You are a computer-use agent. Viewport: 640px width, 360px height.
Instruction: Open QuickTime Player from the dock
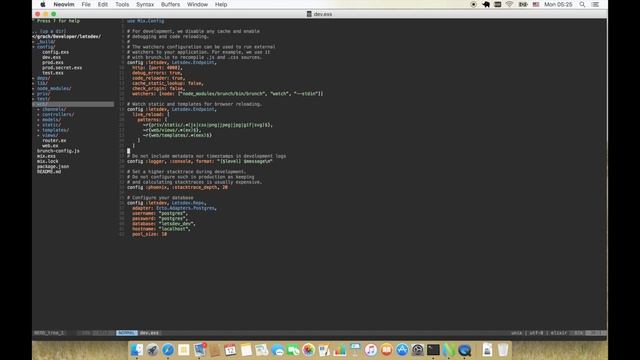pos(464,350)
